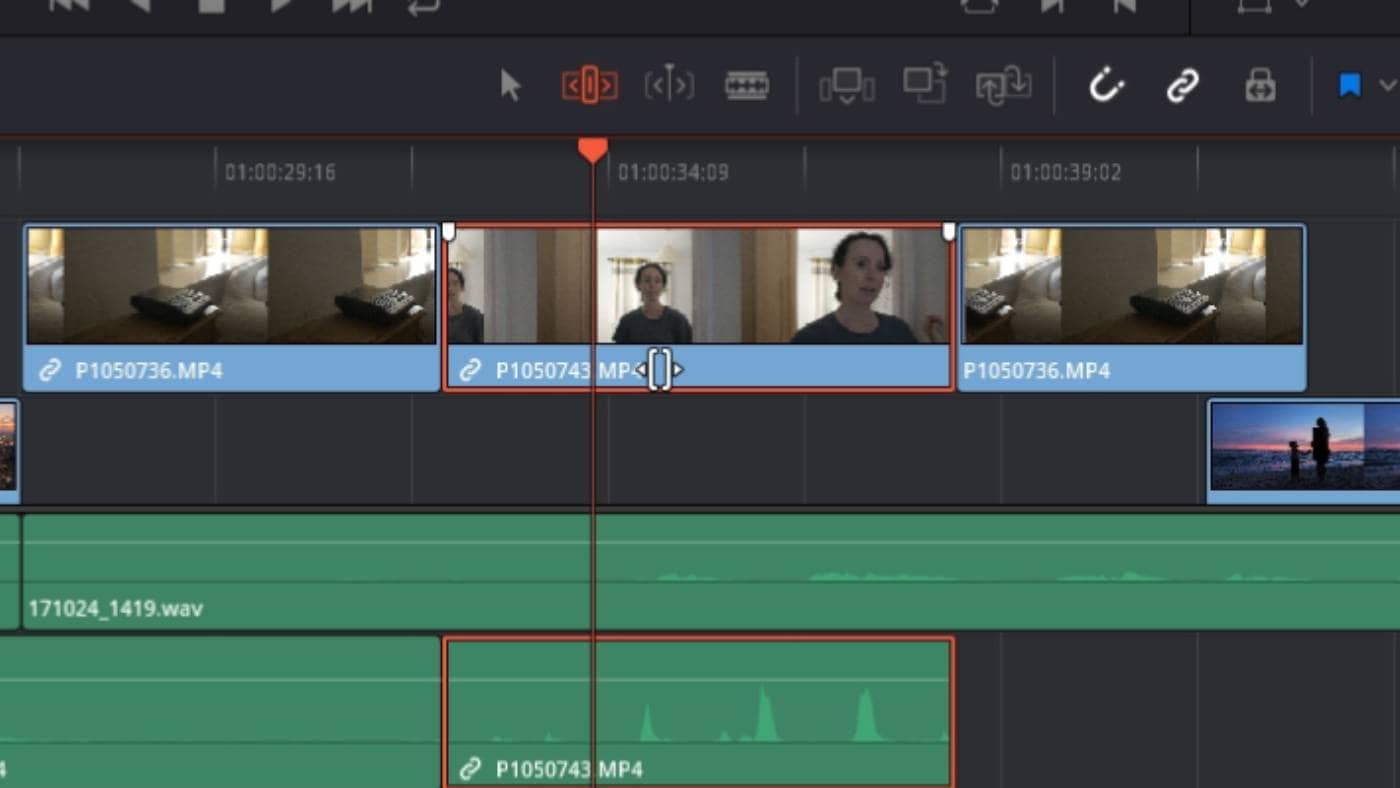
Task: Select the Selection Mode arrow tool
Action: click(x=510, y=85)
